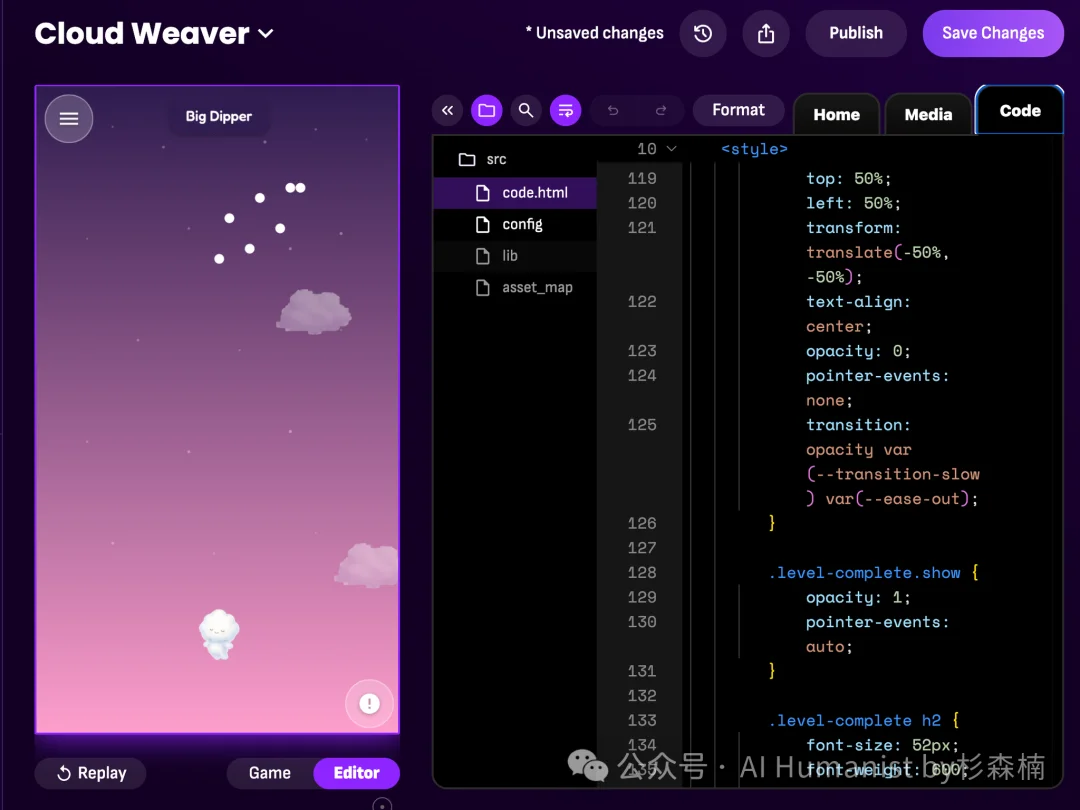Viewport: 1080px width, 810px height.
Task: Switch to the Home tab
Action: pos(836,115)
